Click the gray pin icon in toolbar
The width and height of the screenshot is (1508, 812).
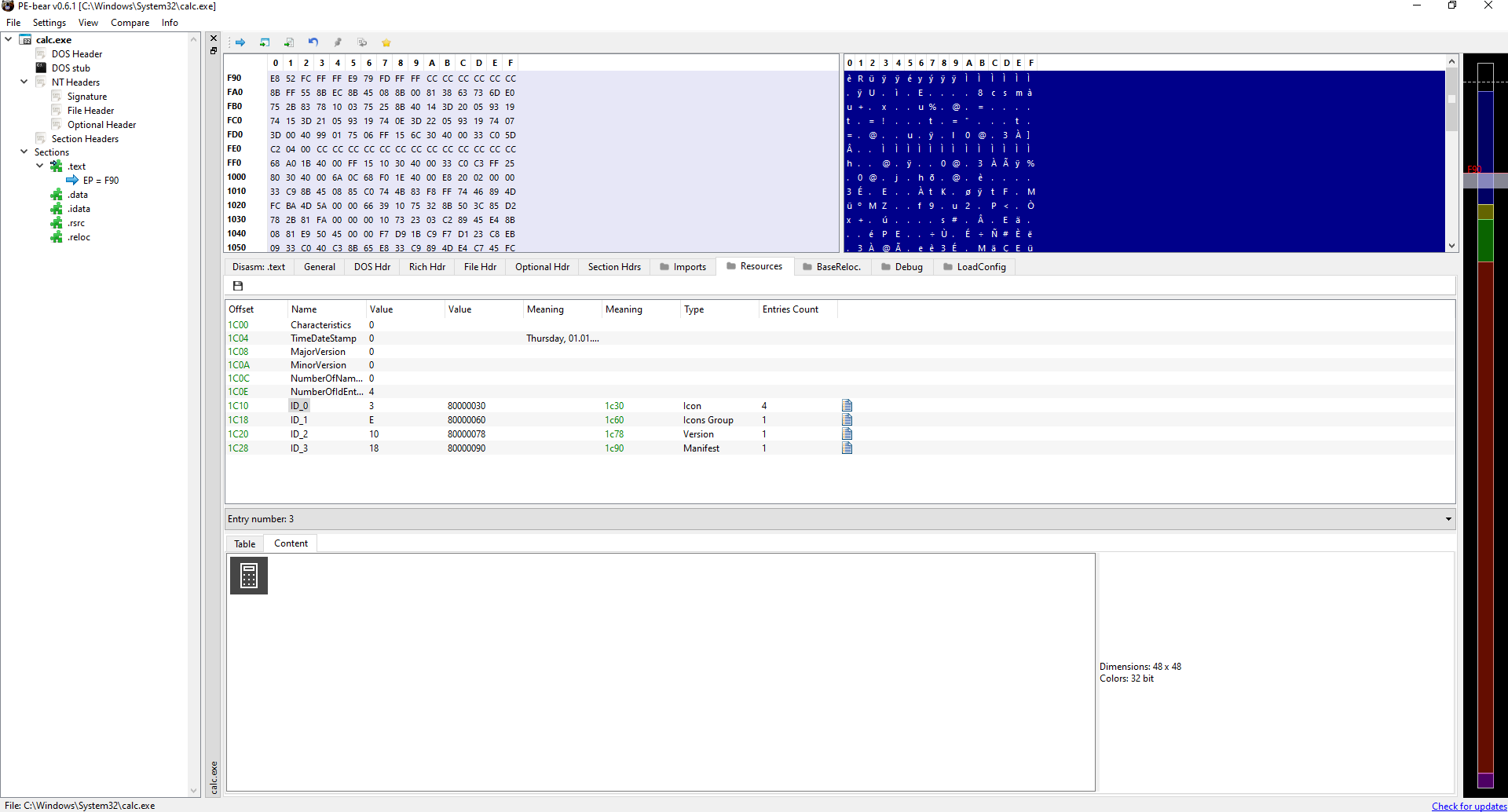[x=338, y=42]
